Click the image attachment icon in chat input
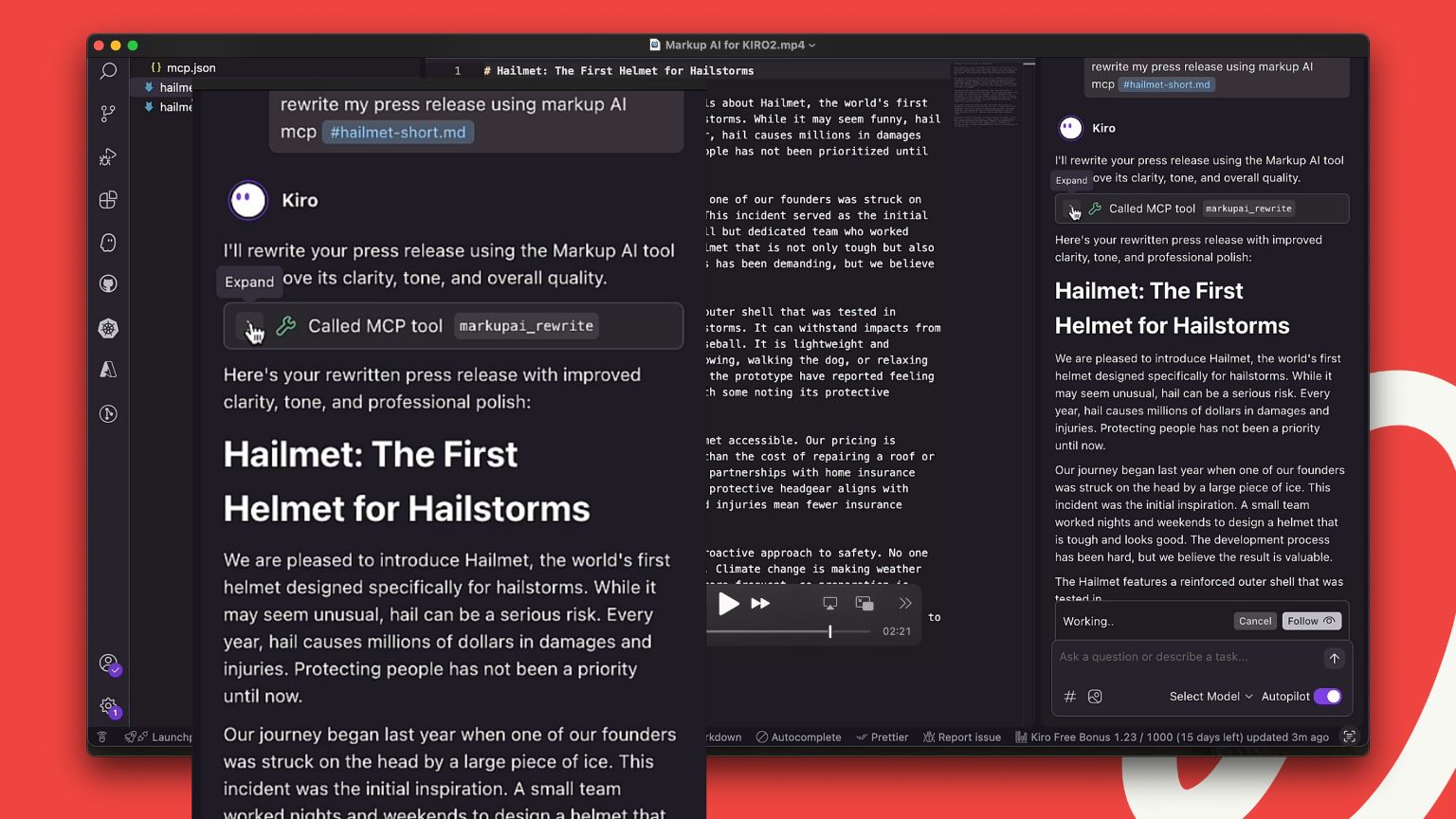The width and height of the screenshot is (1456, 819). coord(1095,696)
